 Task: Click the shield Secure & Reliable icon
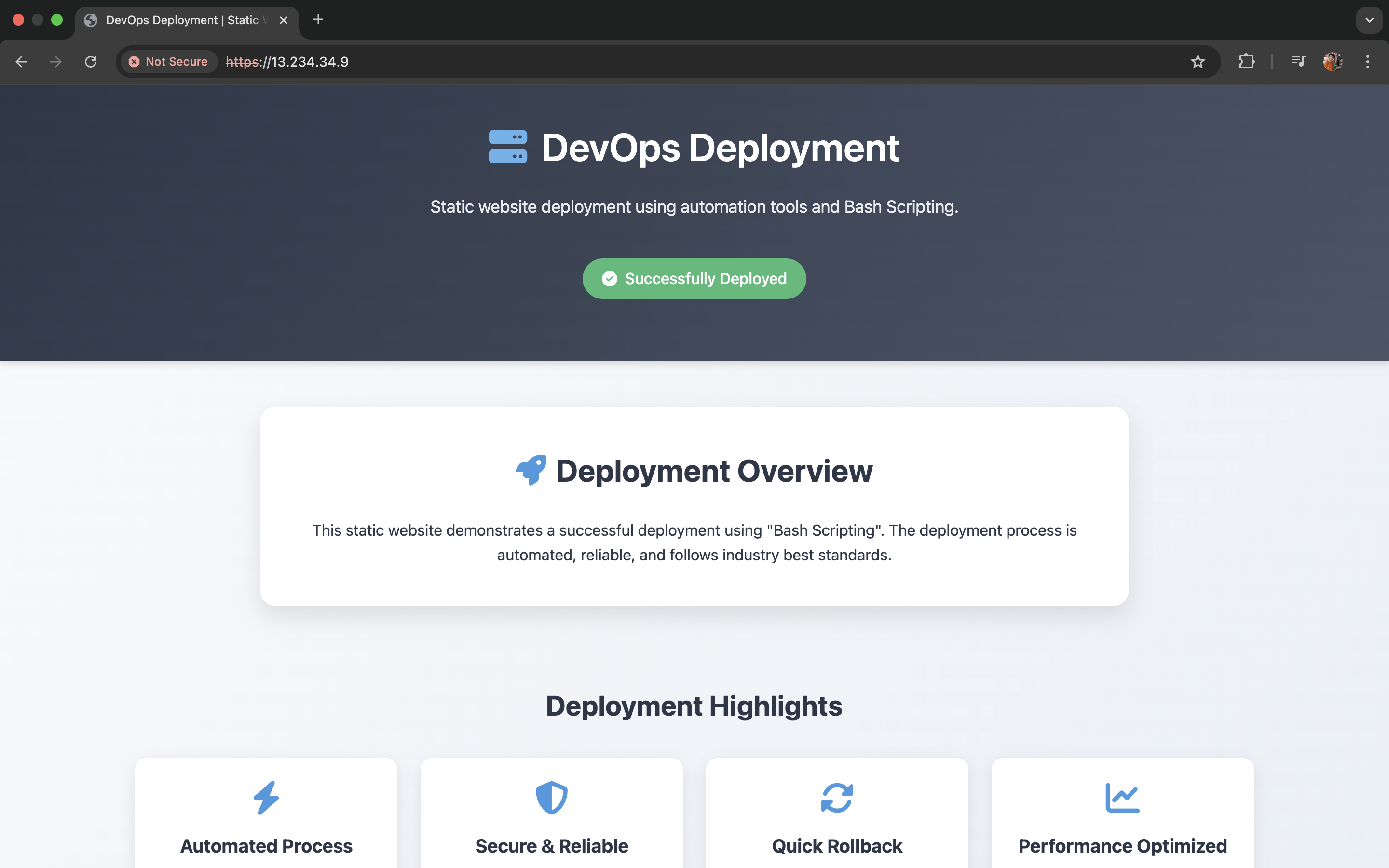(x=552, y=798)
